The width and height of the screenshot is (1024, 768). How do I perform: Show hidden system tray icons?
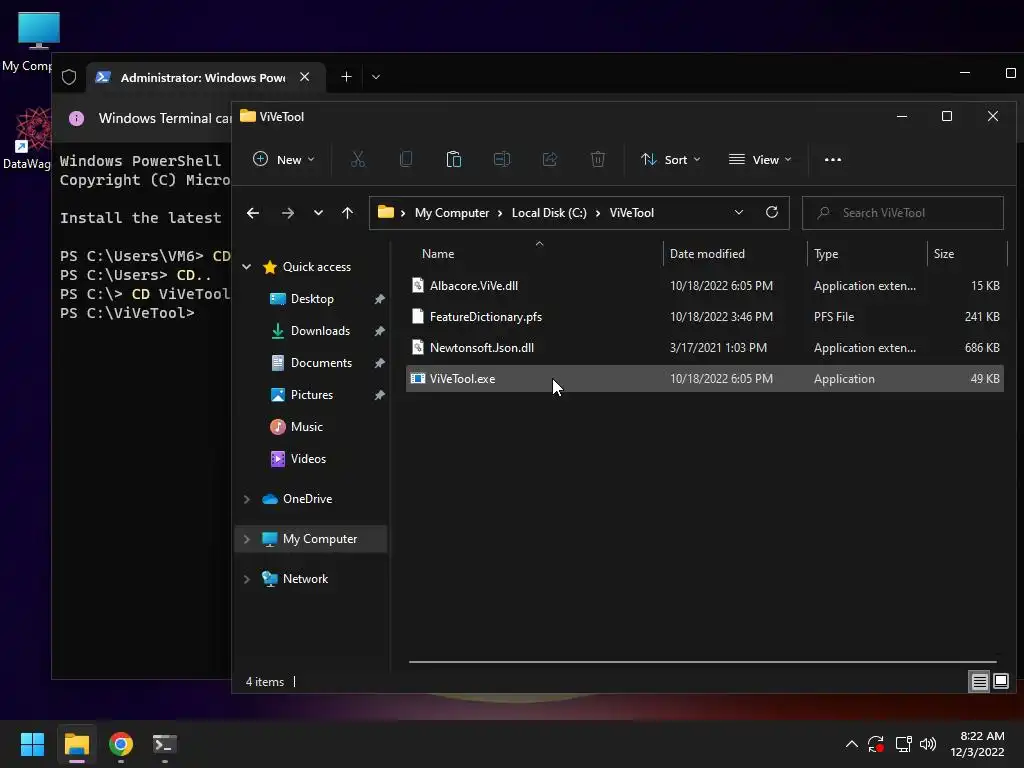click(852, 744)
